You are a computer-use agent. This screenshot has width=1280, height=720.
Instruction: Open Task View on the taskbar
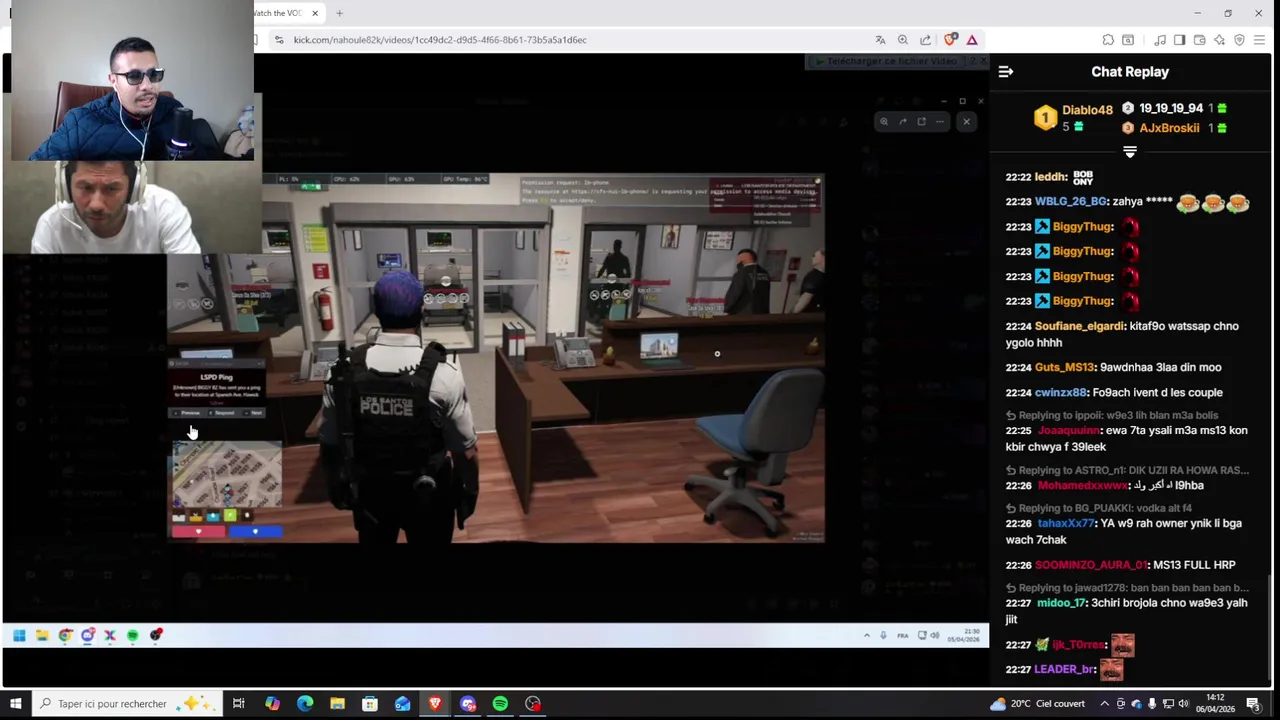(238, 703)
